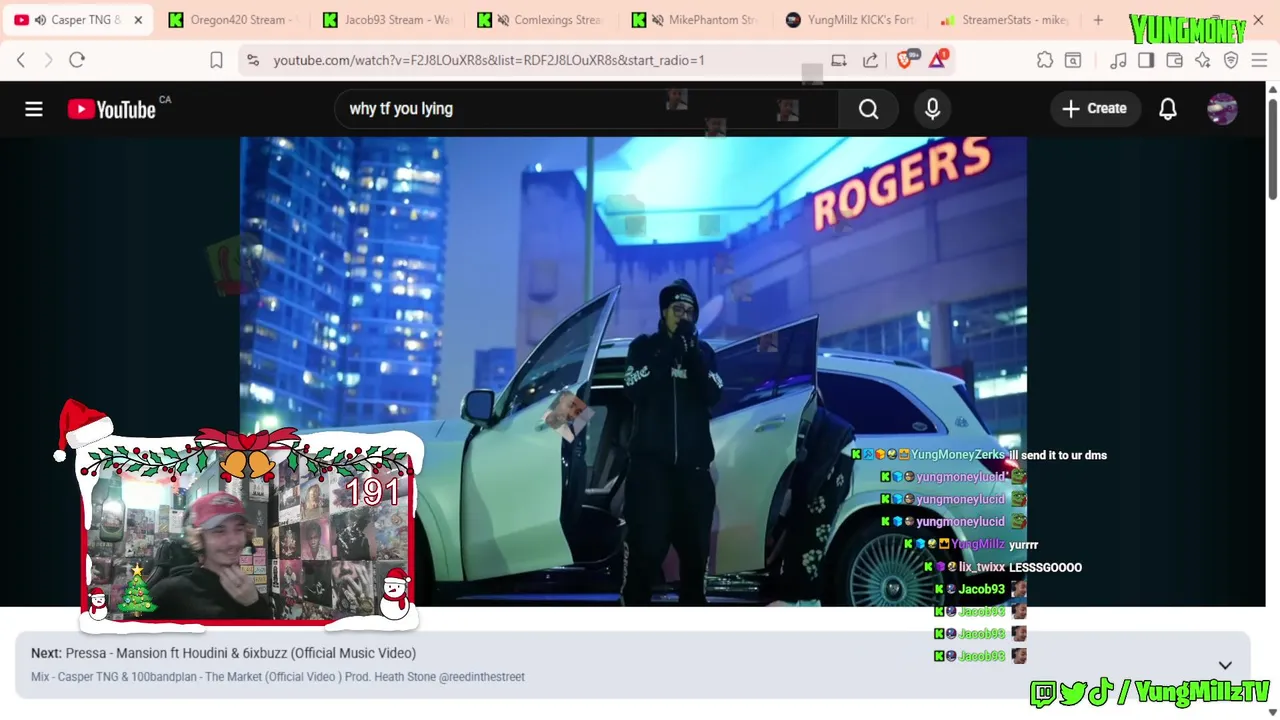The width and height of the screenshot is (1280, 720).
Task: Open the Brave Playlist music-note icon
Action: tap(1118, 60)
